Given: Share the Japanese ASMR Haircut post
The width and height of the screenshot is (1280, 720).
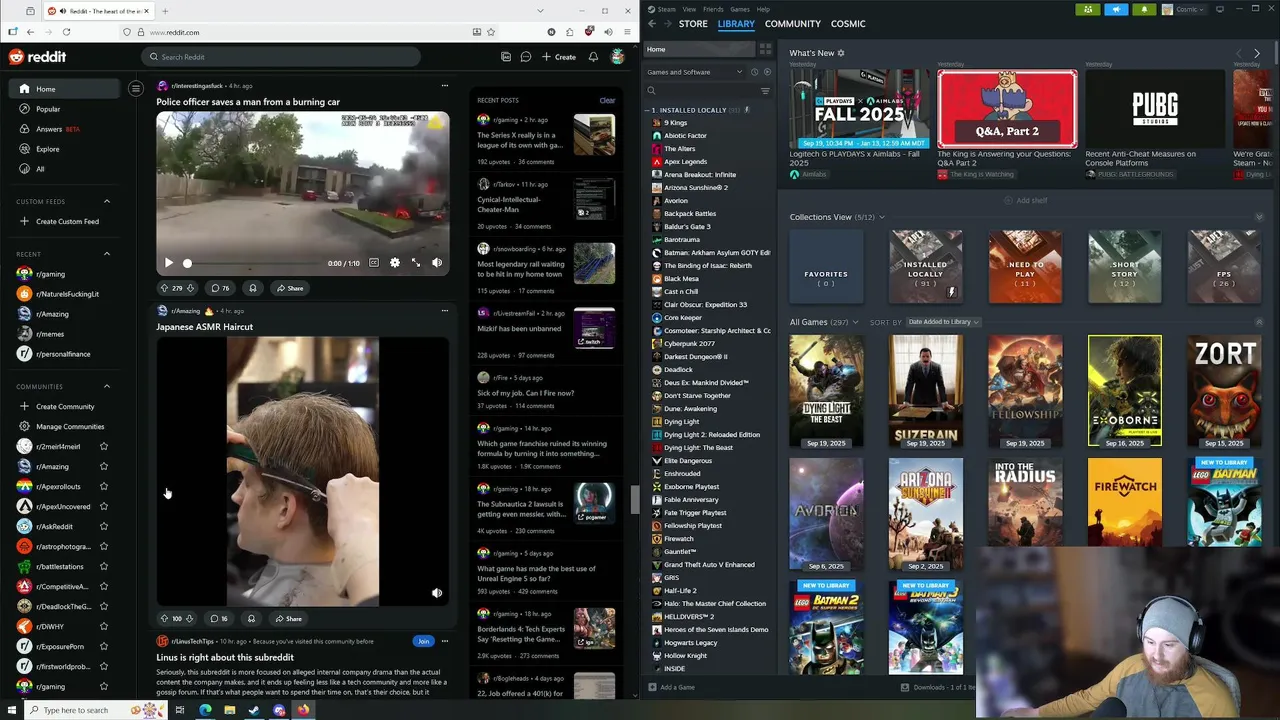Looking at the screenshot, I should point(289,619).
